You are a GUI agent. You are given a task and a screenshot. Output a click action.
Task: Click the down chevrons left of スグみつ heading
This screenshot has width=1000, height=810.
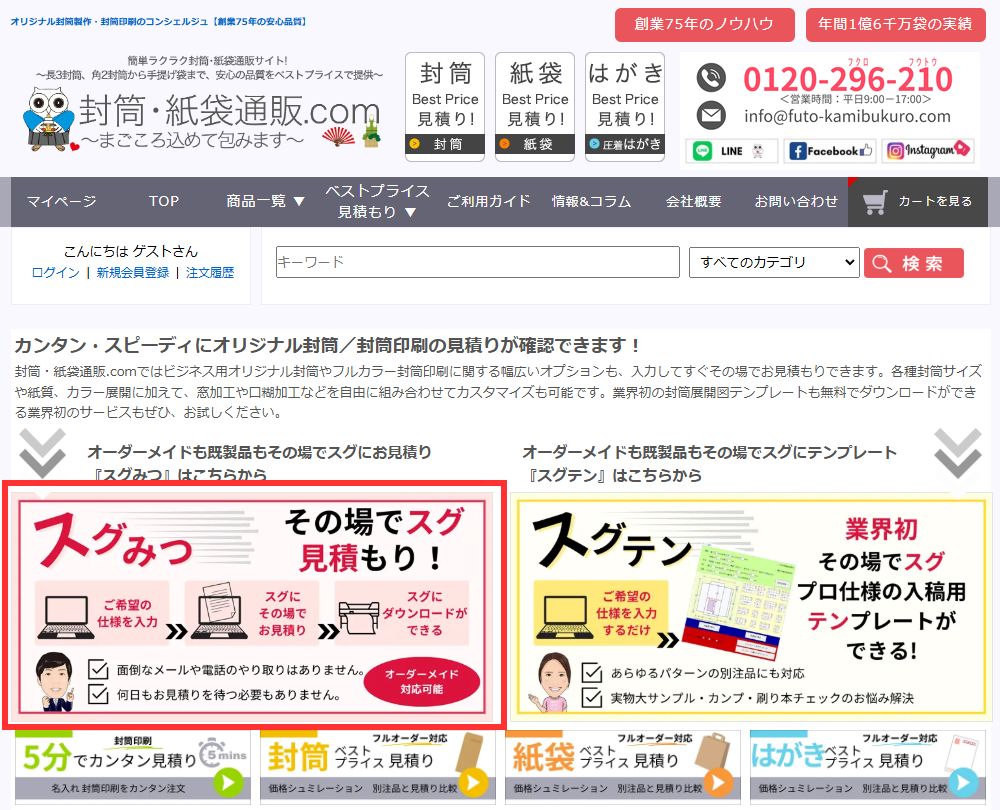click(42, 453)
